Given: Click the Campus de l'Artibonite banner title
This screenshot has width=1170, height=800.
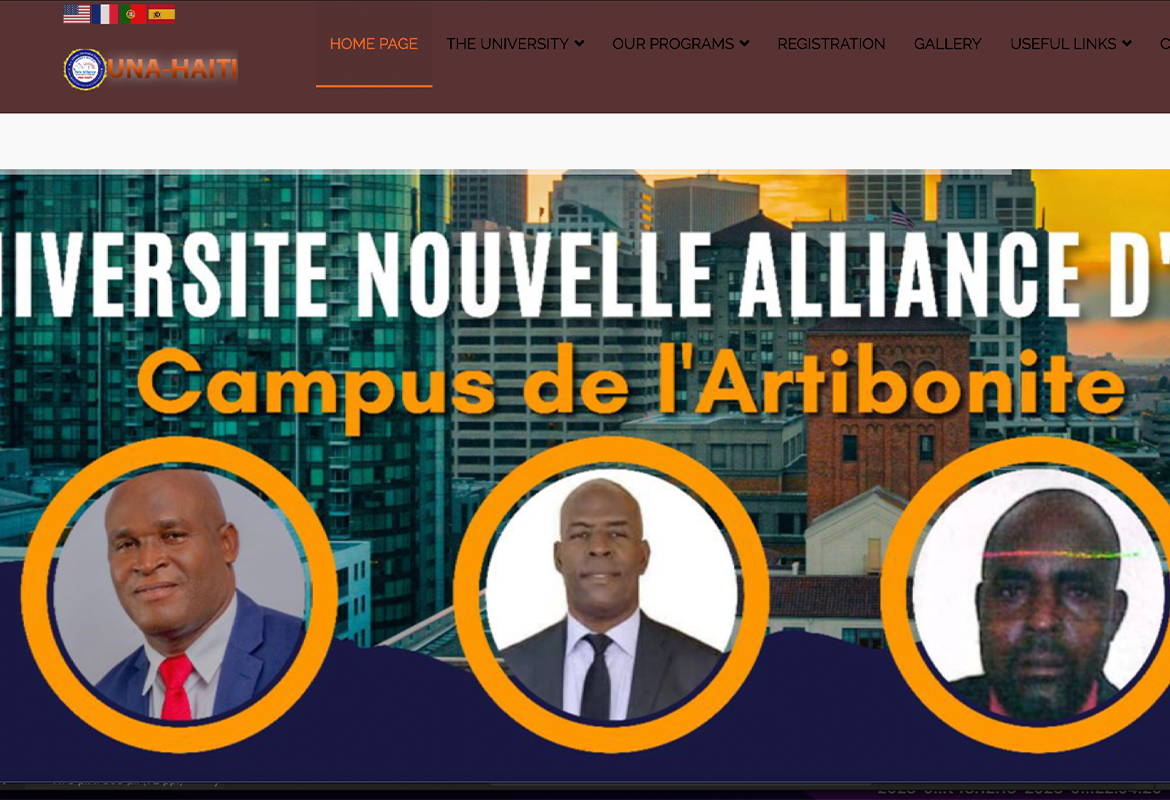Looking at the screenshot, I should 631,383.
